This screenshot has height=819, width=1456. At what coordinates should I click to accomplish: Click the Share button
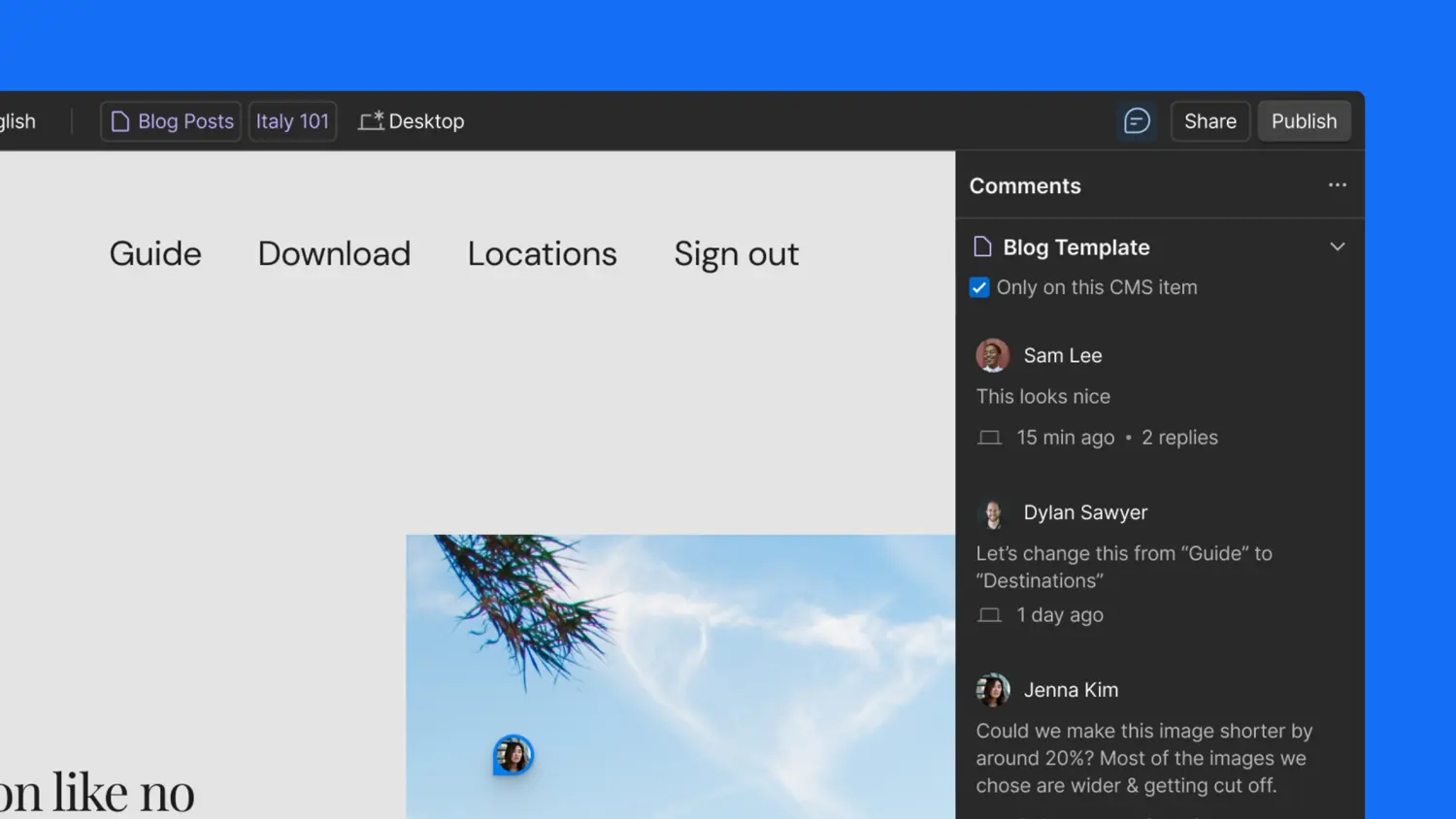1209,121
